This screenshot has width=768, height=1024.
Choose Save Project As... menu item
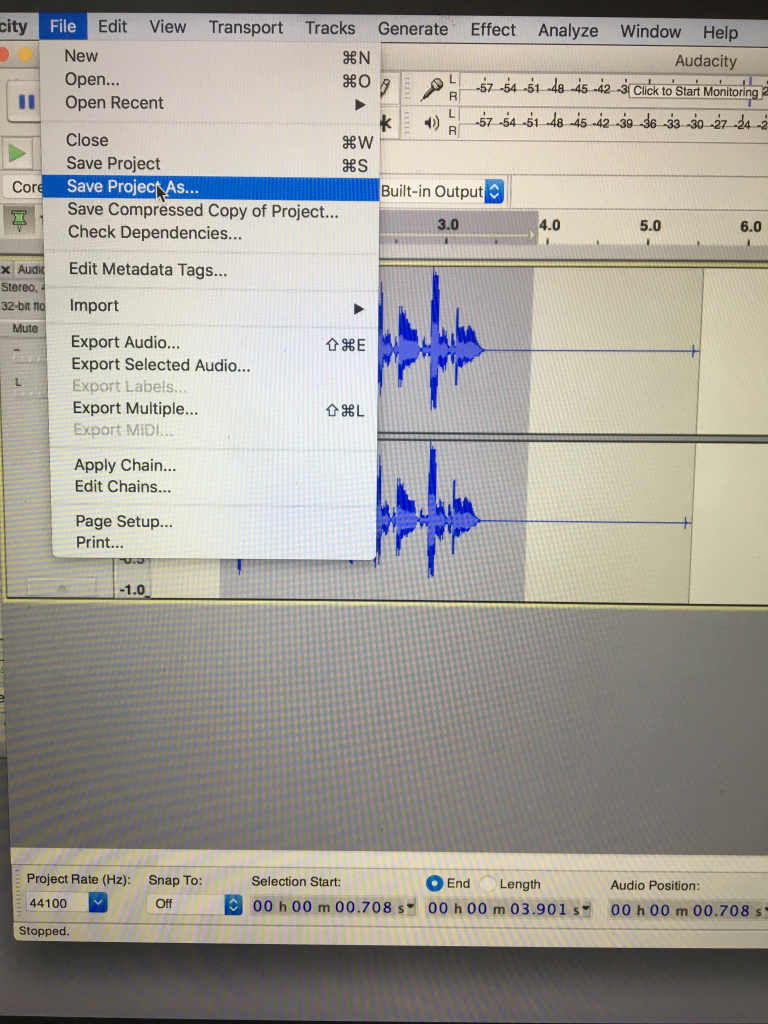click(x=212, y=188)
